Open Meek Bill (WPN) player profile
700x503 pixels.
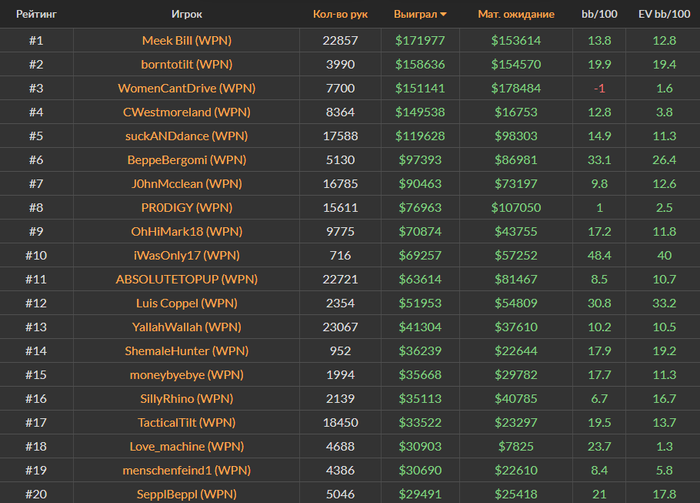[187, 41]
